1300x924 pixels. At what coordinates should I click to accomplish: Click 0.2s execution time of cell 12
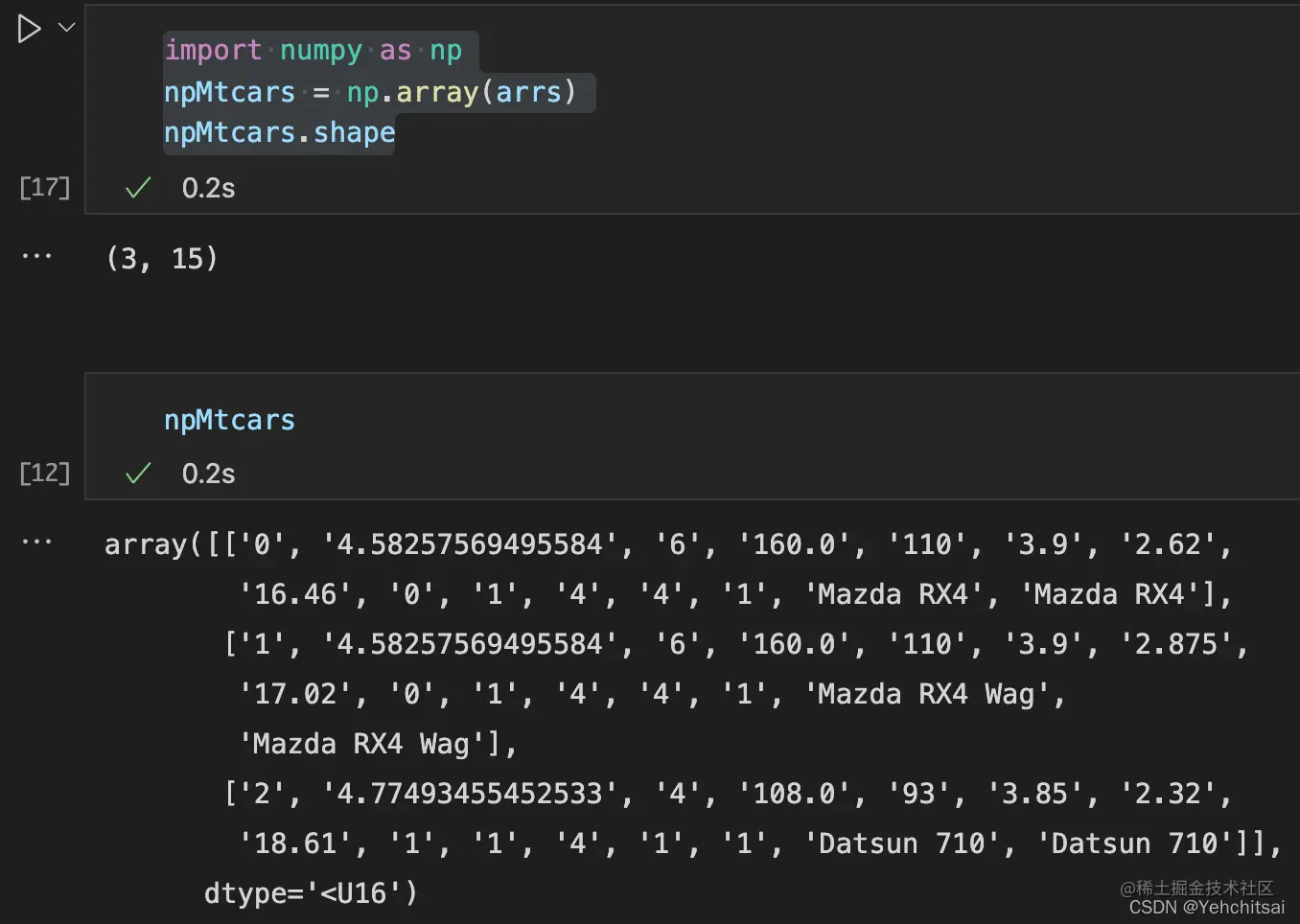coord(208,474)
